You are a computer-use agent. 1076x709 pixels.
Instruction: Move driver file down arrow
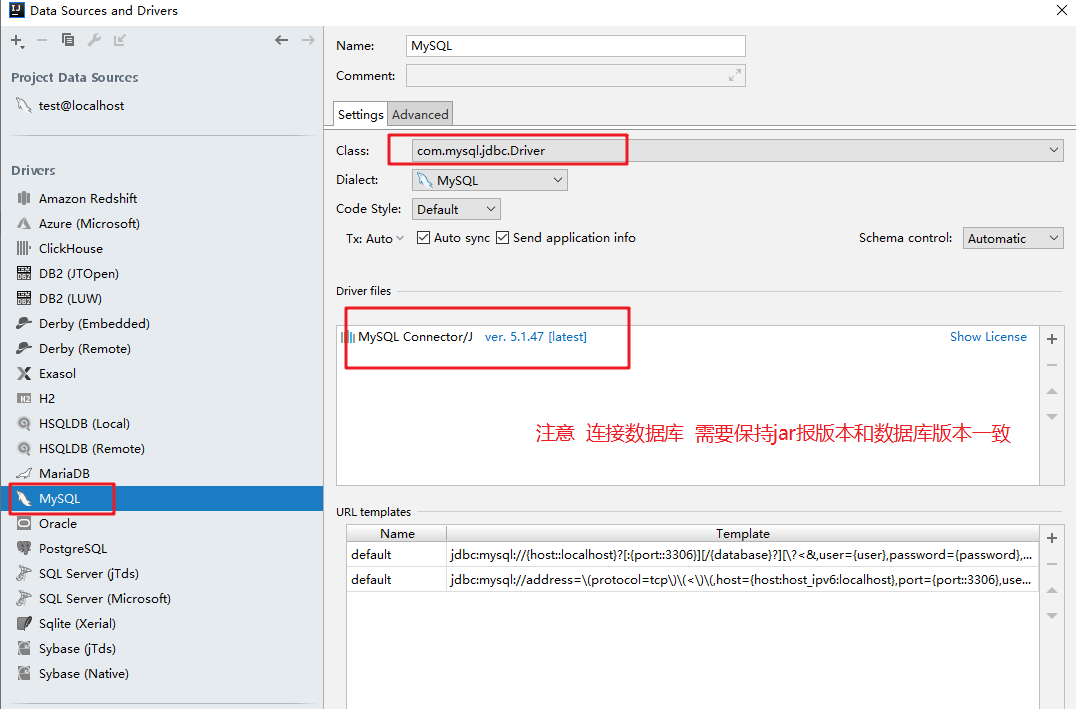(x=1051, y=417)
